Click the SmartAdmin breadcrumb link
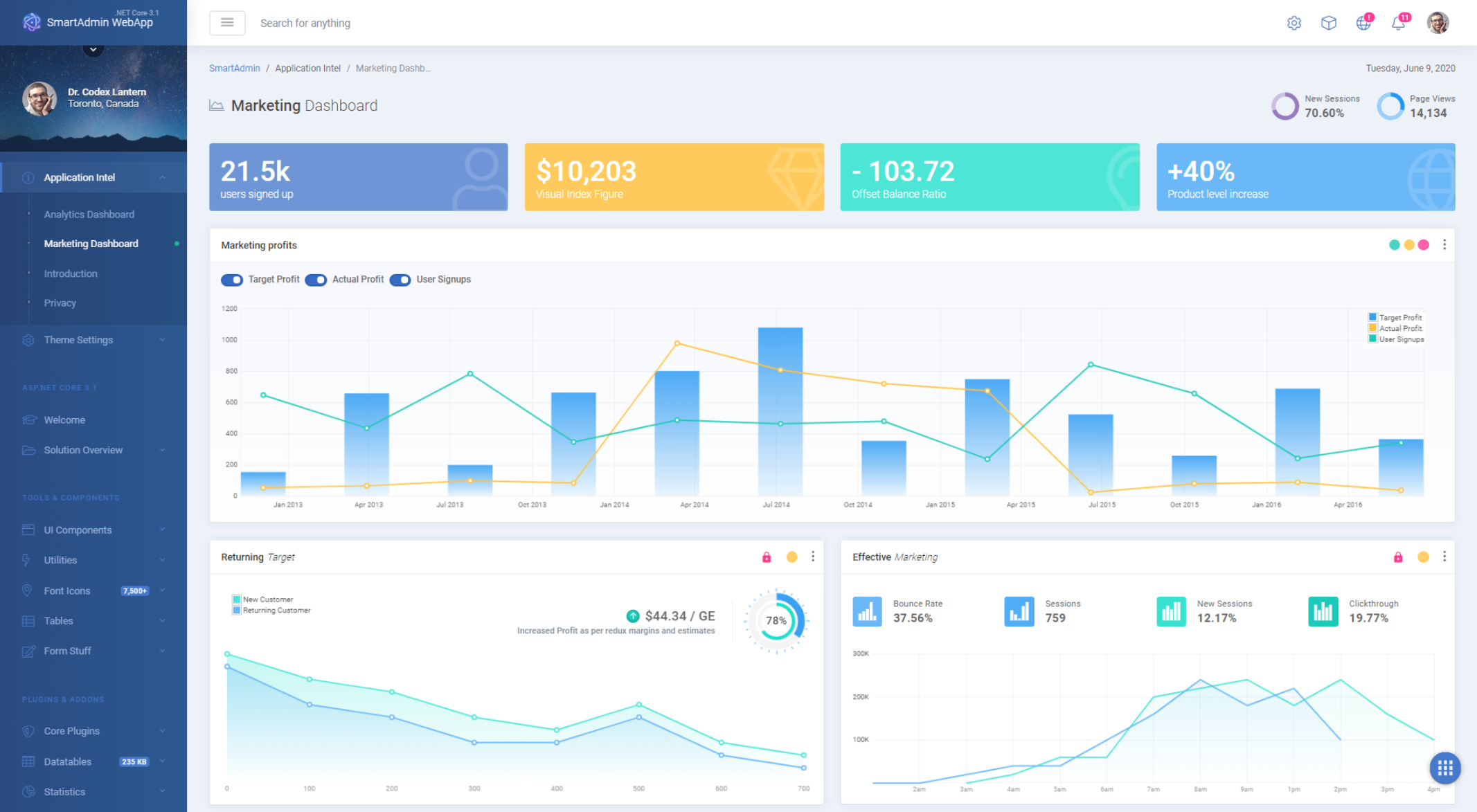This screenshot has width=1477, height=812. click(234, 68)
